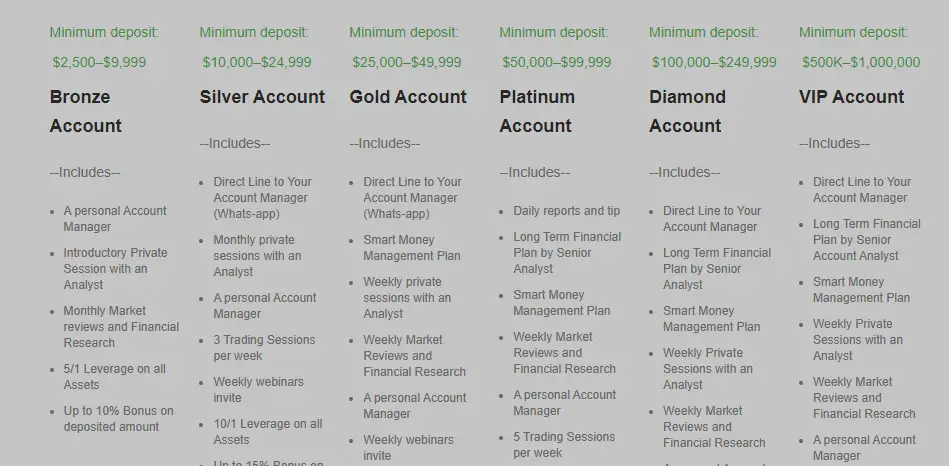Viewport: 949px width, 466px height.
Task: Click '3 Trading Sessions per week' item
Action: coord(264,348)
